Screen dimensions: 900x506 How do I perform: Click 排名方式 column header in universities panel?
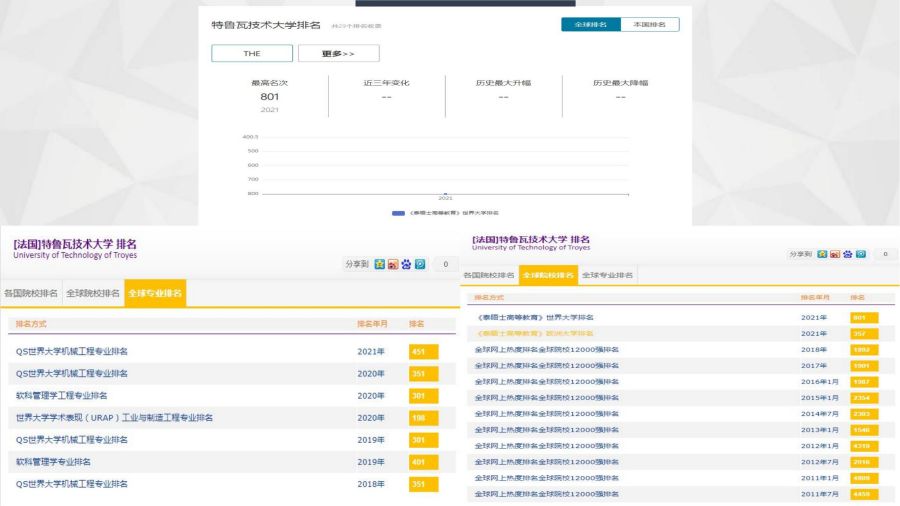[x=489, y=298]
